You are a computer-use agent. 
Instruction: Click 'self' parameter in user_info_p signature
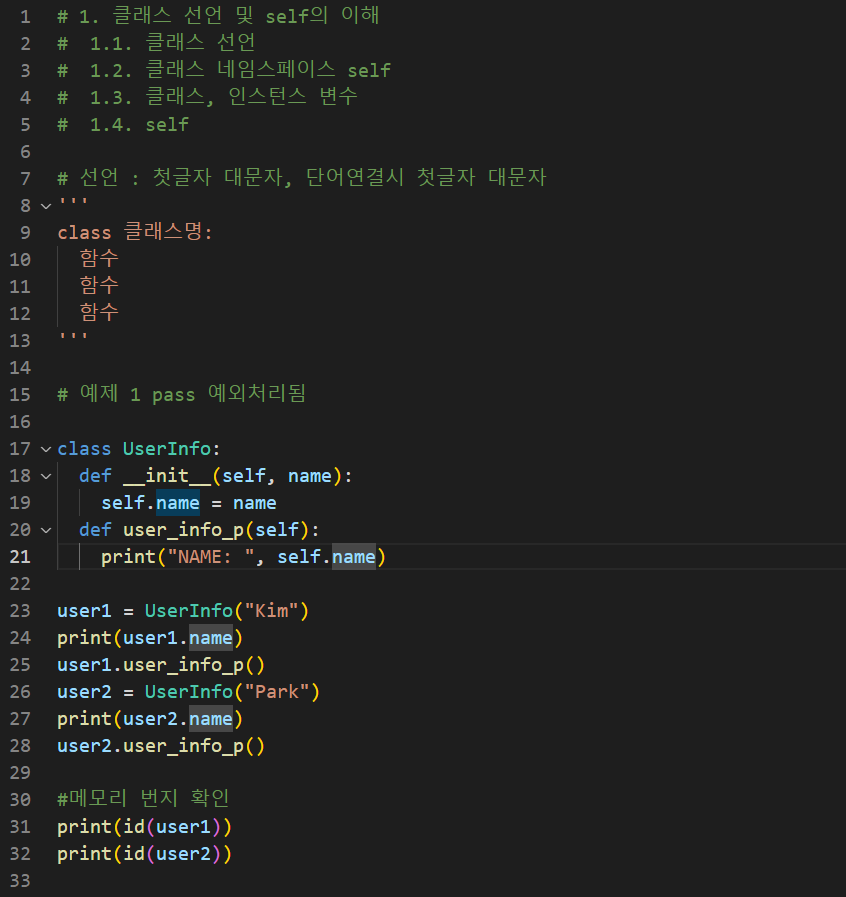coord(277,530)
